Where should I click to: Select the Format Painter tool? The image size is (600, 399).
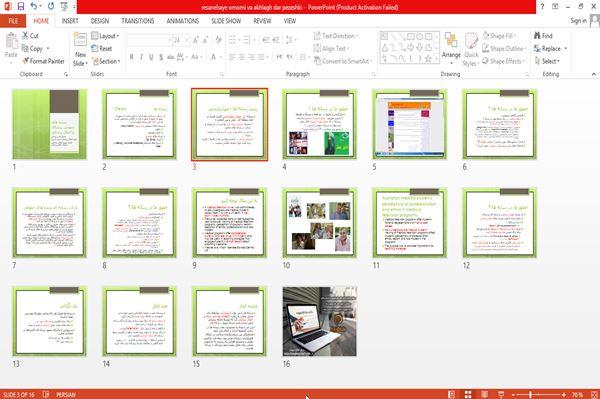click(44, 61)
